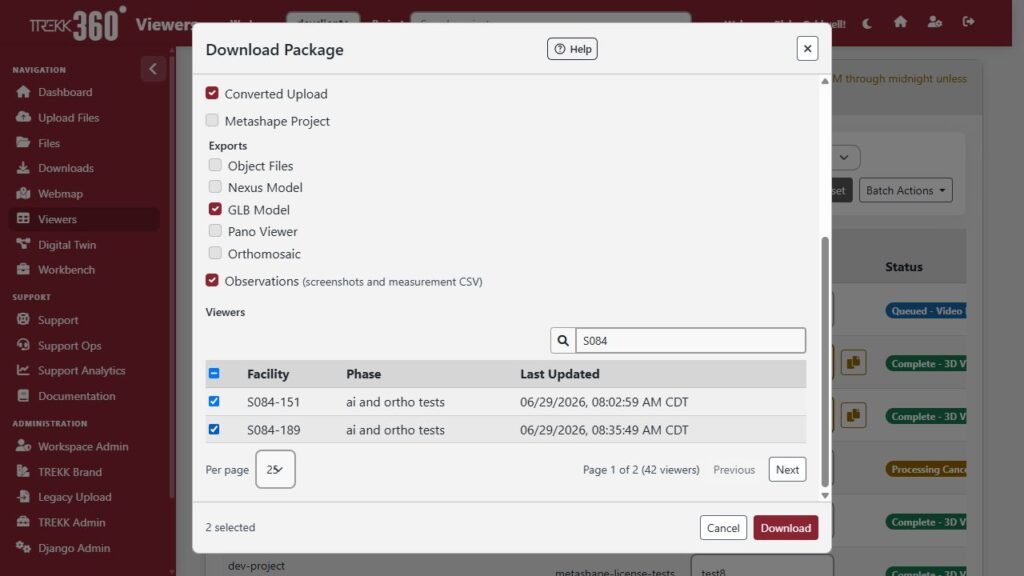Screen dimensions: 1024x576
Task: Click the S084-151 facility cell
Action: point(273,402)
